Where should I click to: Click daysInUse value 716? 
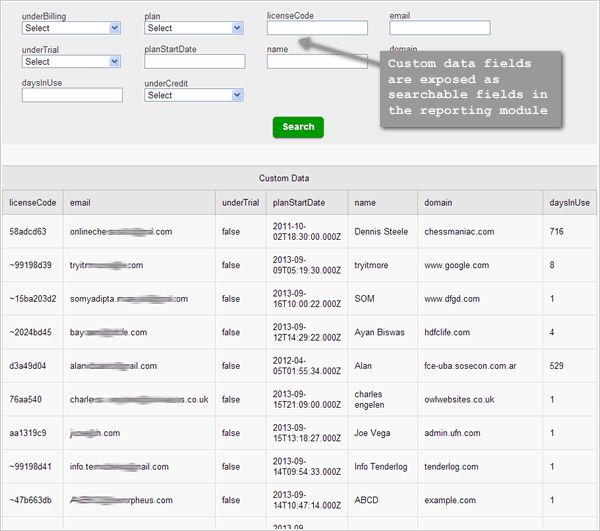(556, 231)
